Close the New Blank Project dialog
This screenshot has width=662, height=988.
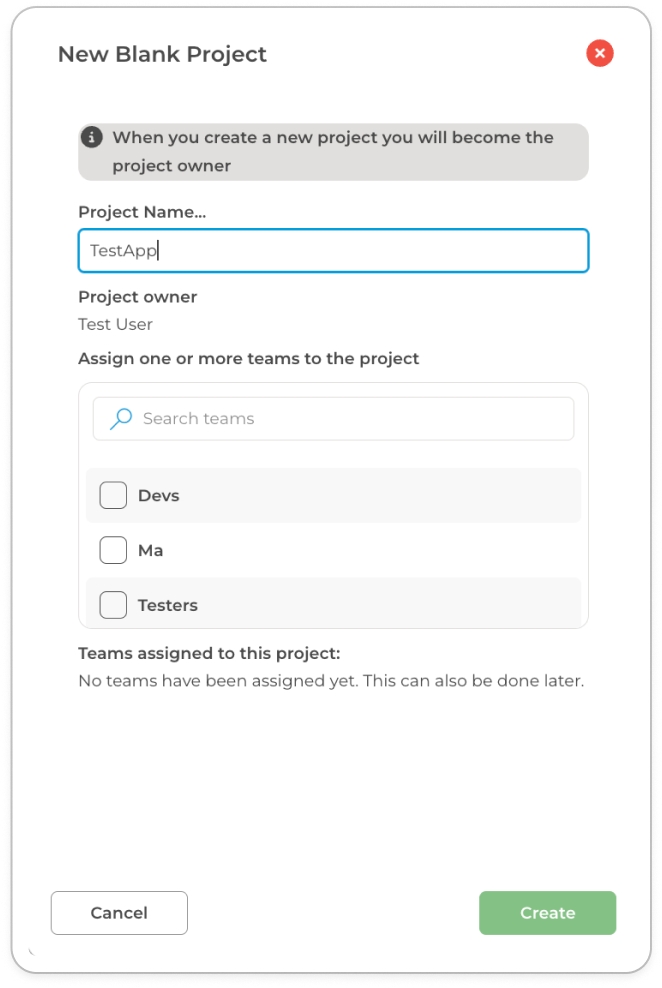click(x=599, y=54)
